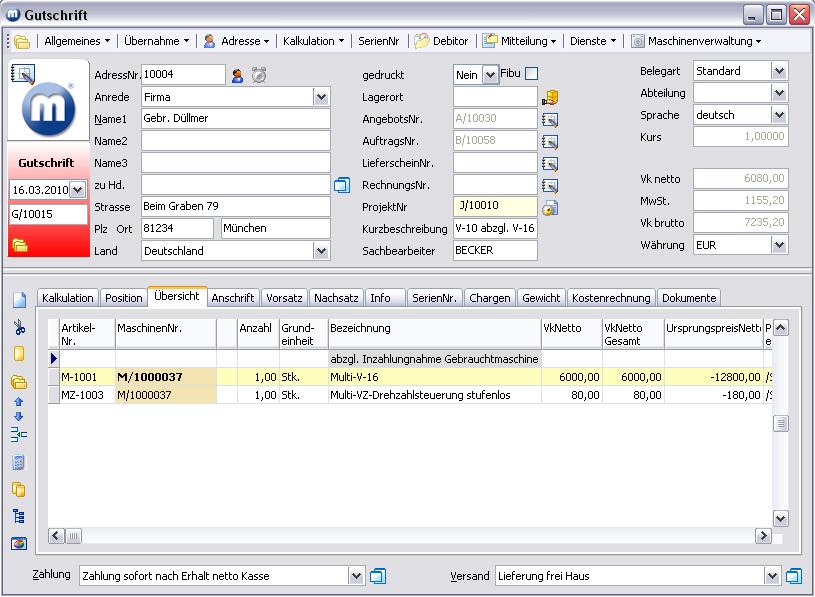The image size is (815, 597).
Task: Click the person icon beside AdressNr field
Action: click(x=238, y=75)
